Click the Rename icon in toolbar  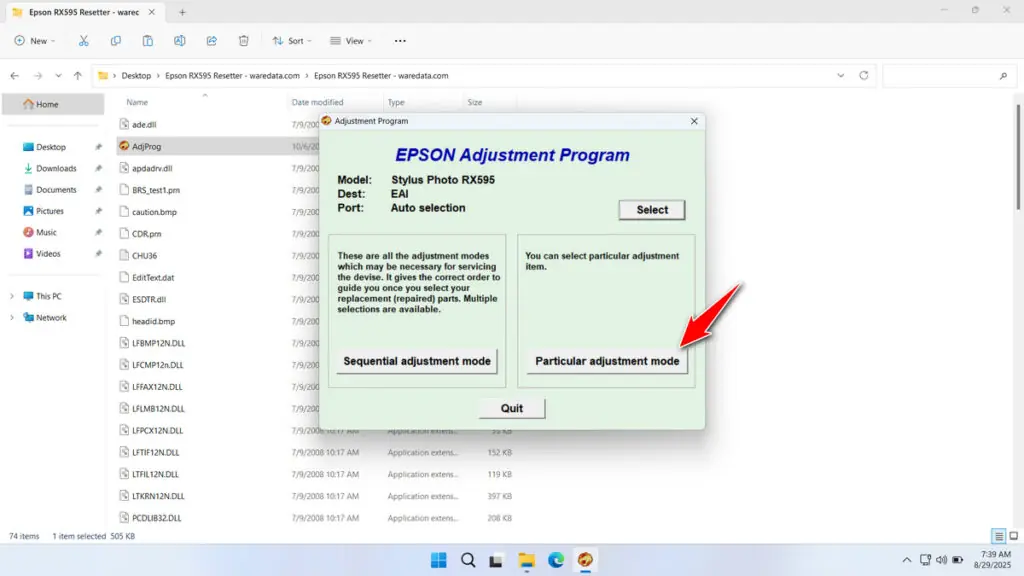[x=180, y=40]
